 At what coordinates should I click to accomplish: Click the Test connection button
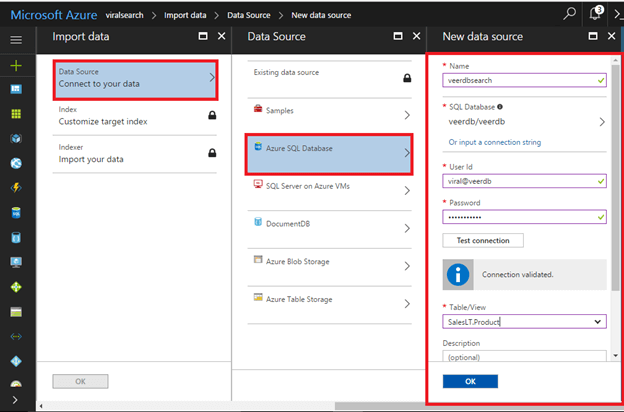pos(483,240)
